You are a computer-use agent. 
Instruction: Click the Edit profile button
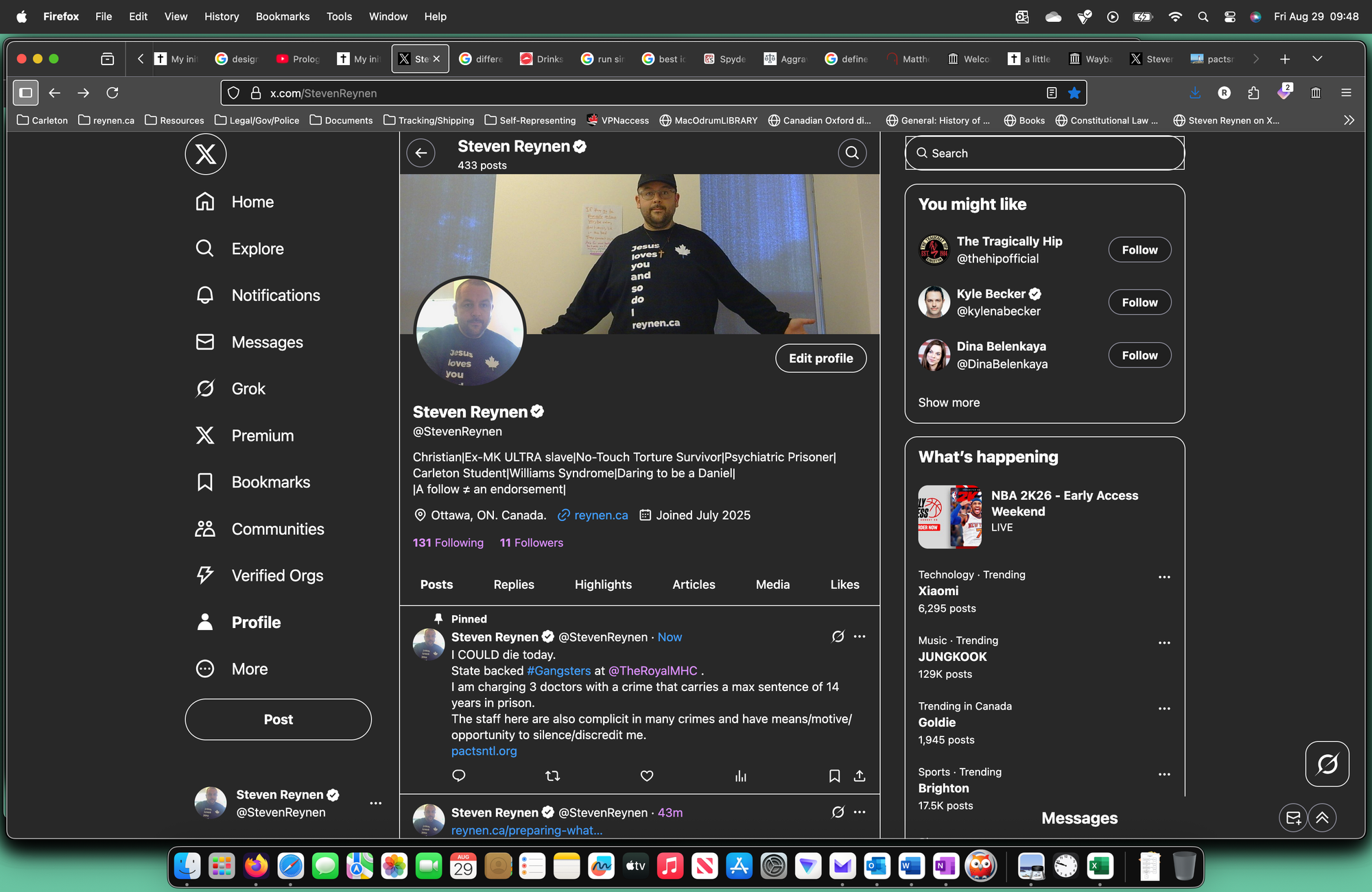pos(820,358)
